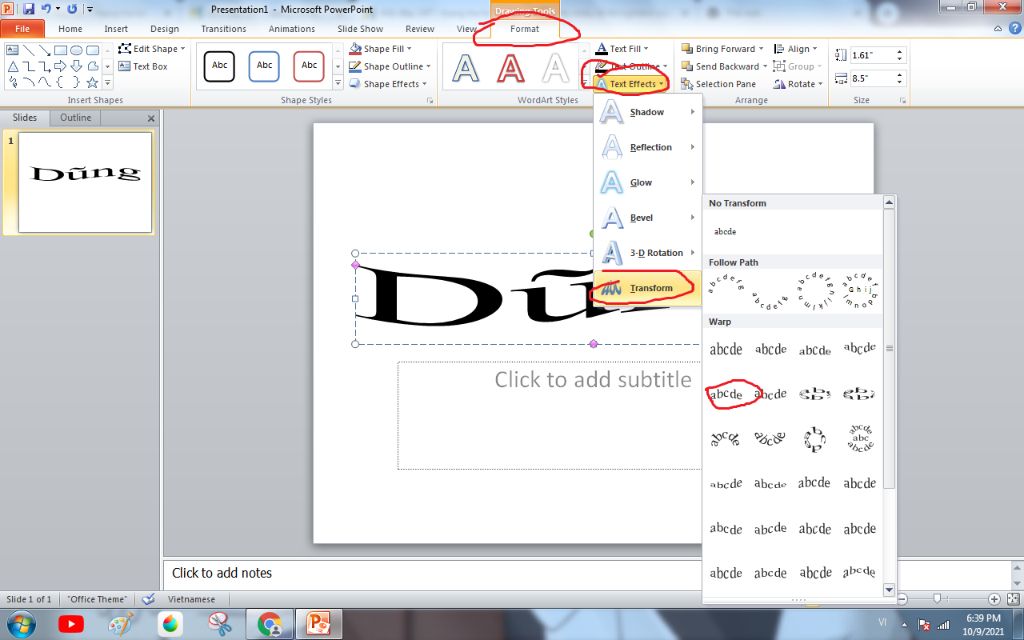This screenshot has height=640, width=1024.
Task: Choose the No Transform abcde option
Action: 725,232
